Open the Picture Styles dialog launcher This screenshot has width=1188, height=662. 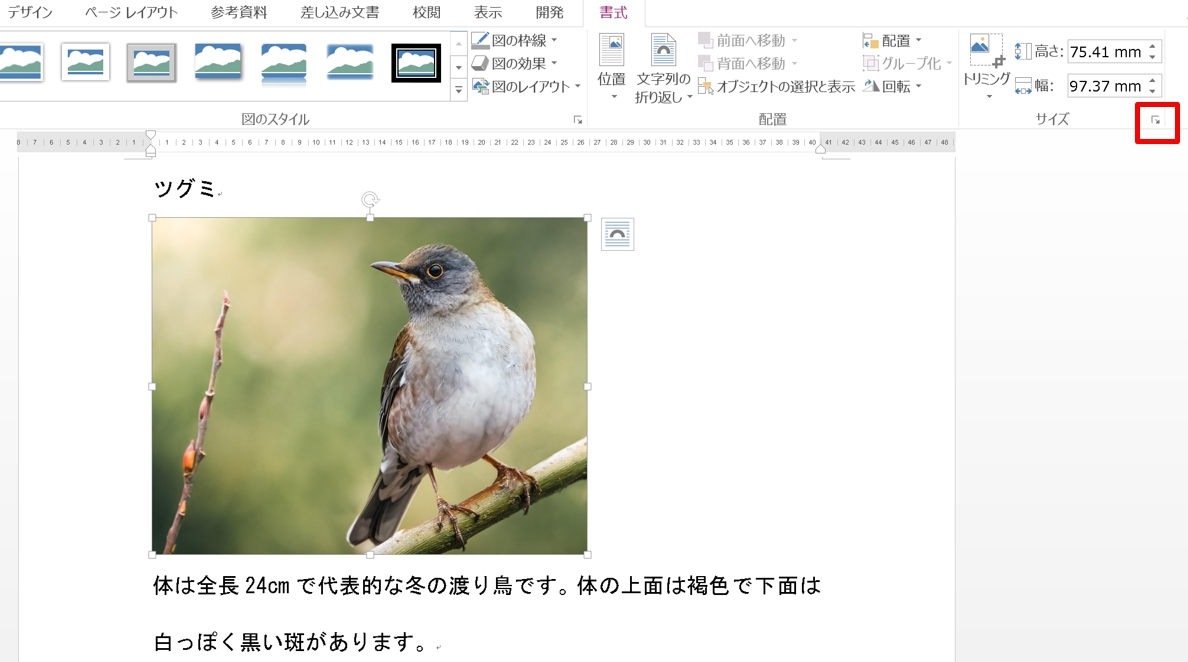pyautogui.click(x=577, y=120)
